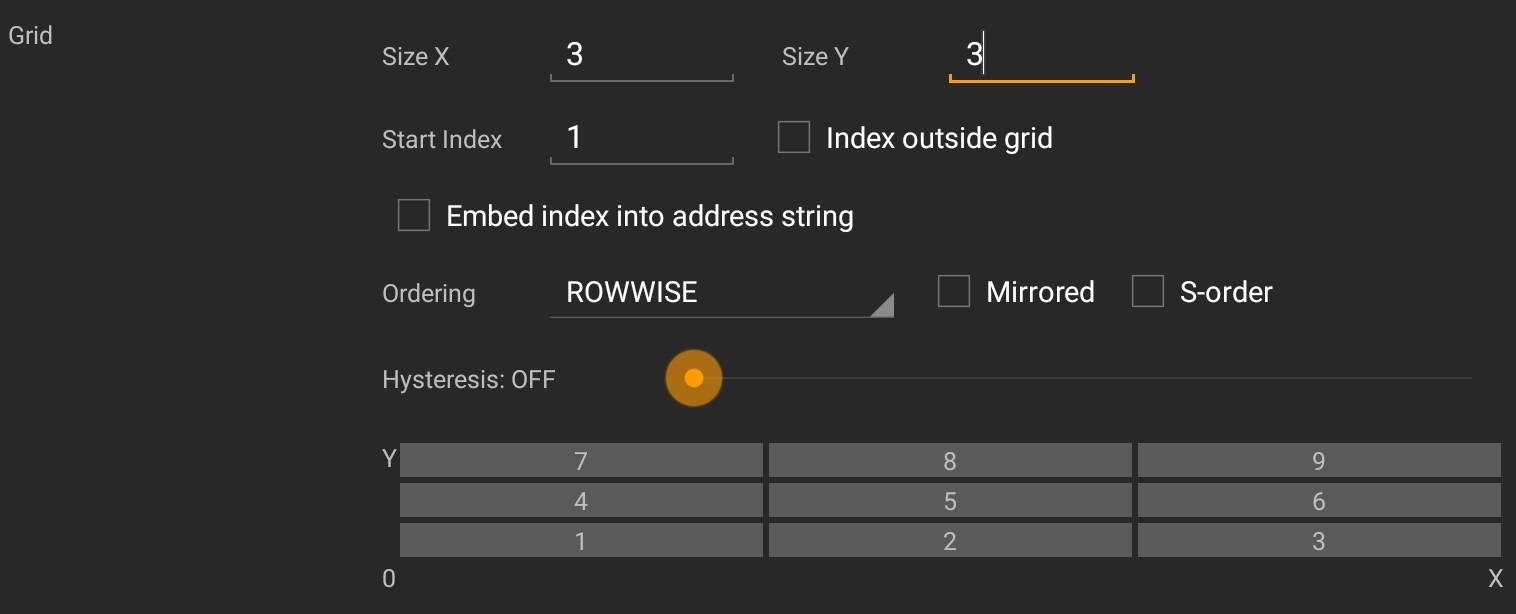The width and height of the screenshot is (1516, 614).
Task: Check Embed index into address string
Action: click(414, 215)
